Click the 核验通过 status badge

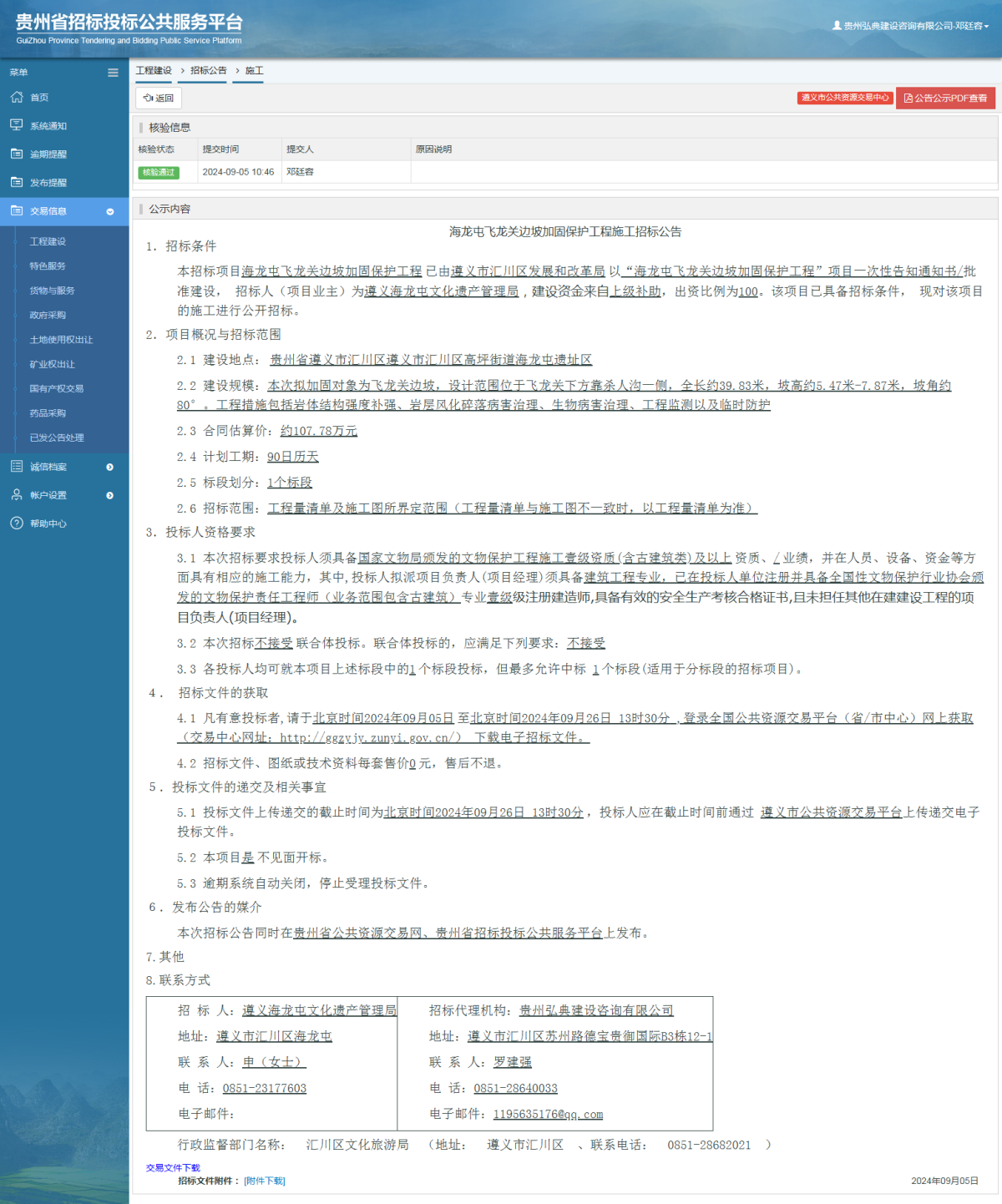[159, 172]
